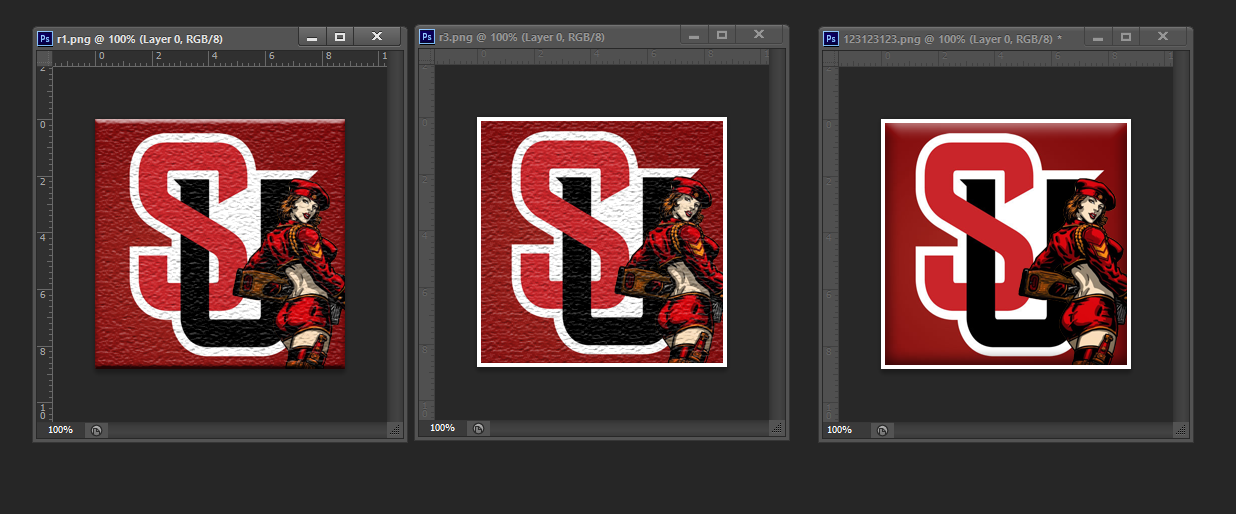The height and width of the screenshot is (514, 1236).
Task: Click the status bar export icon in r3.png window
Action: pos(479,428)
